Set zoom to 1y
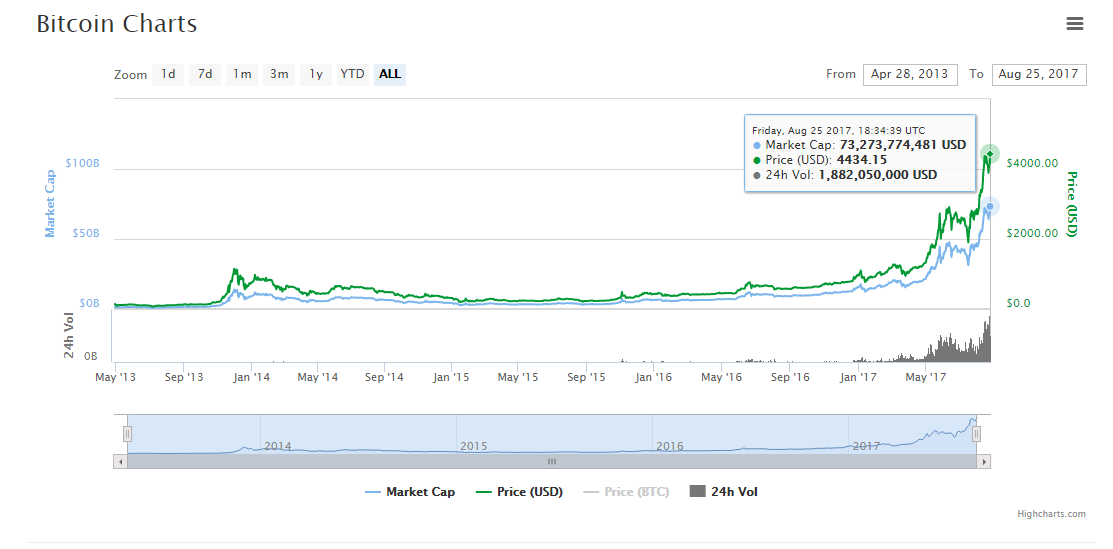1113x549 pixels. click(316, 74)
